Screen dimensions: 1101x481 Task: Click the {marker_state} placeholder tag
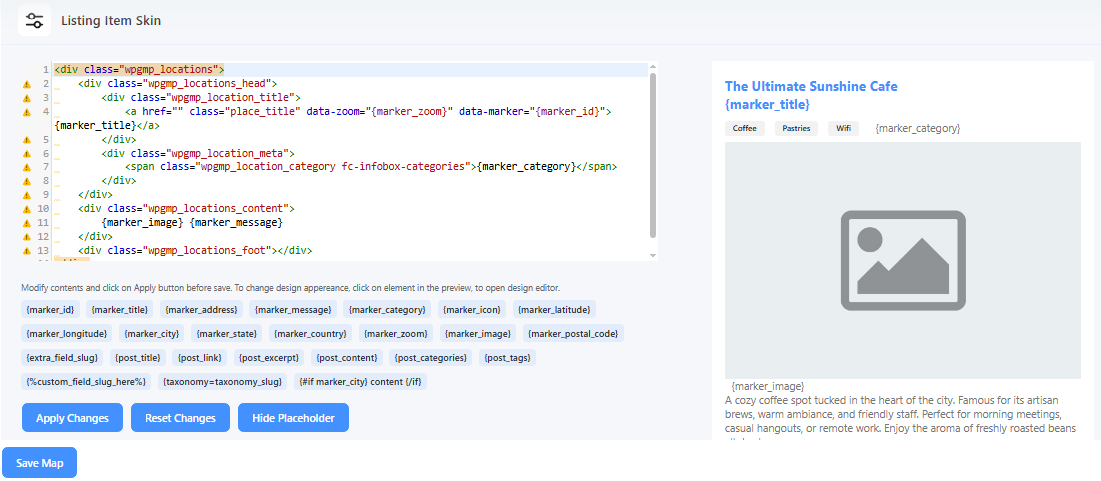[228, 334]
